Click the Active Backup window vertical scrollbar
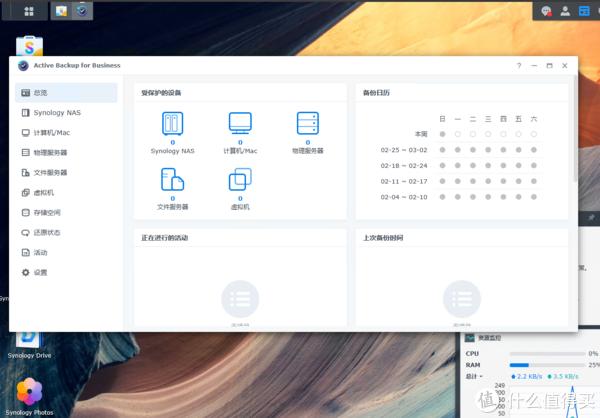600x418 pixels. coord(574,128)
